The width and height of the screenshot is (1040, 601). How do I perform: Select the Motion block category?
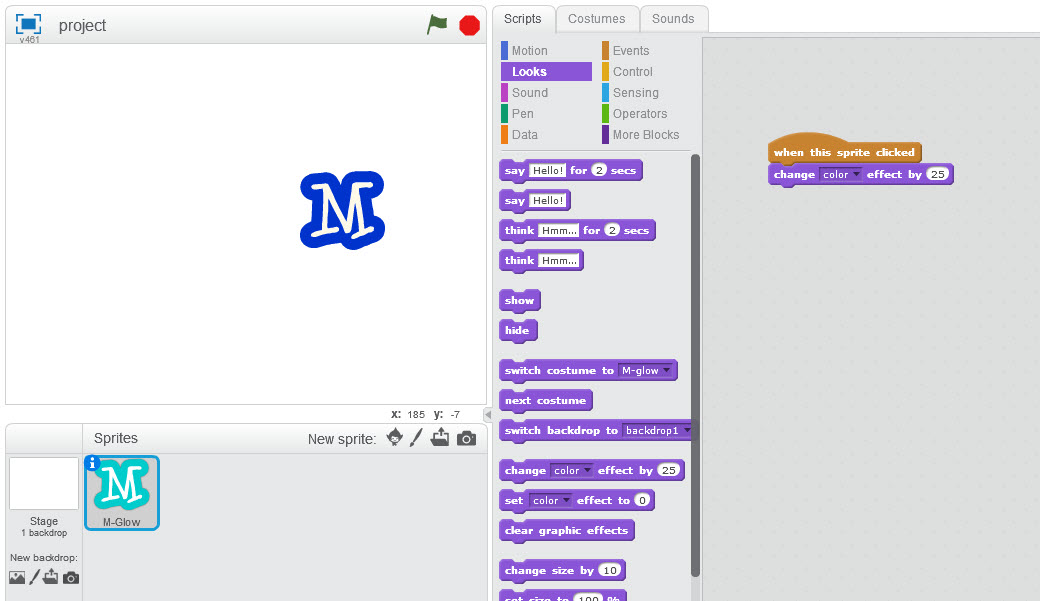point(546,50)
